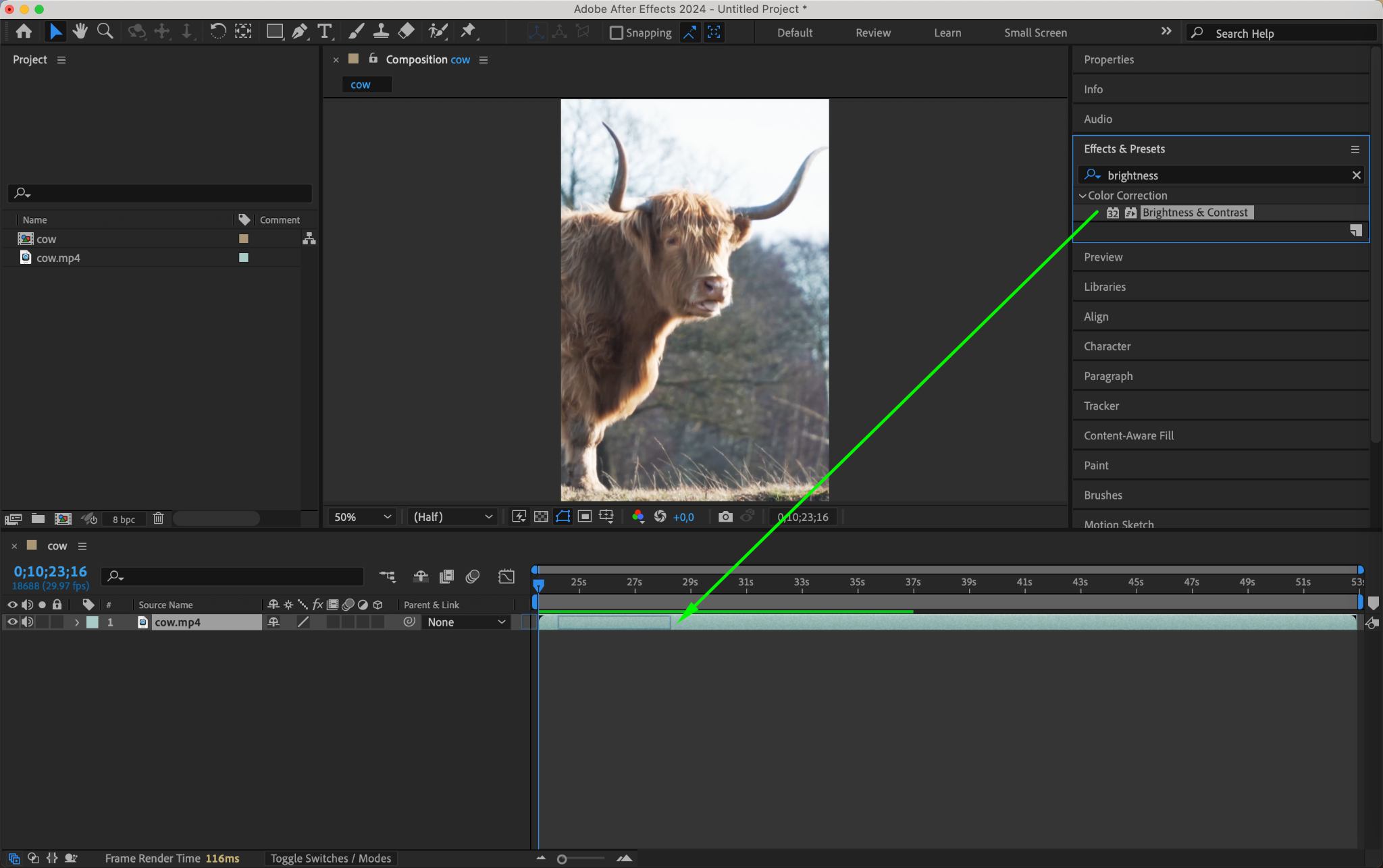Screen dimensions: 1383x868
Task: Click Toggle Switches / Modes button
Action: click(330, 858)
